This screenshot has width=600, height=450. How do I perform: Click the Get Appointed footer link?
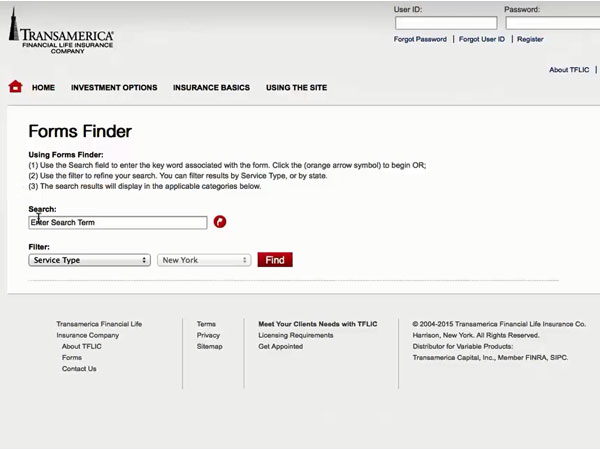279,346
